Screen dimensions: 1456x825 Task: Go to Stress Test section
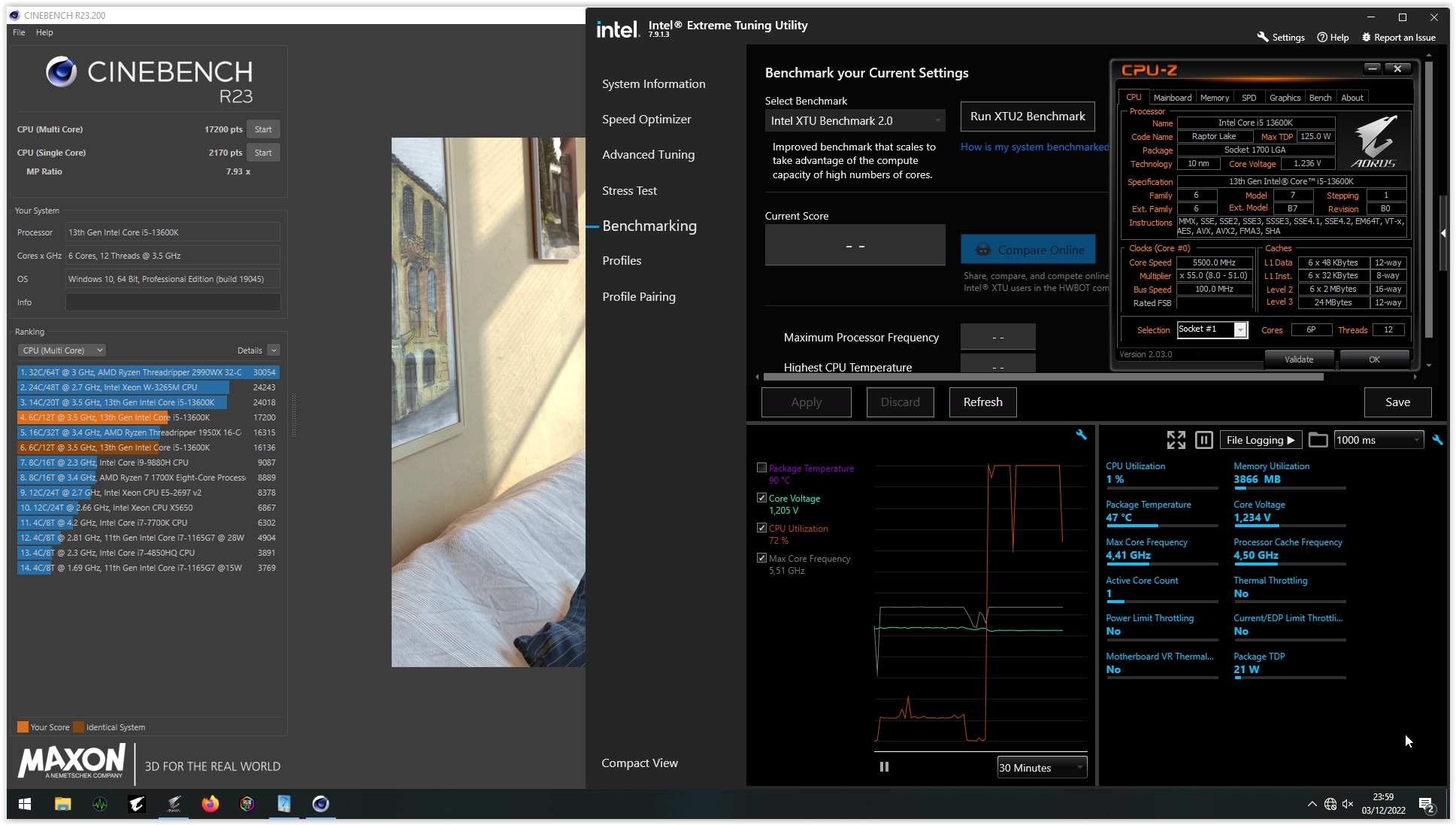[629, 190]
